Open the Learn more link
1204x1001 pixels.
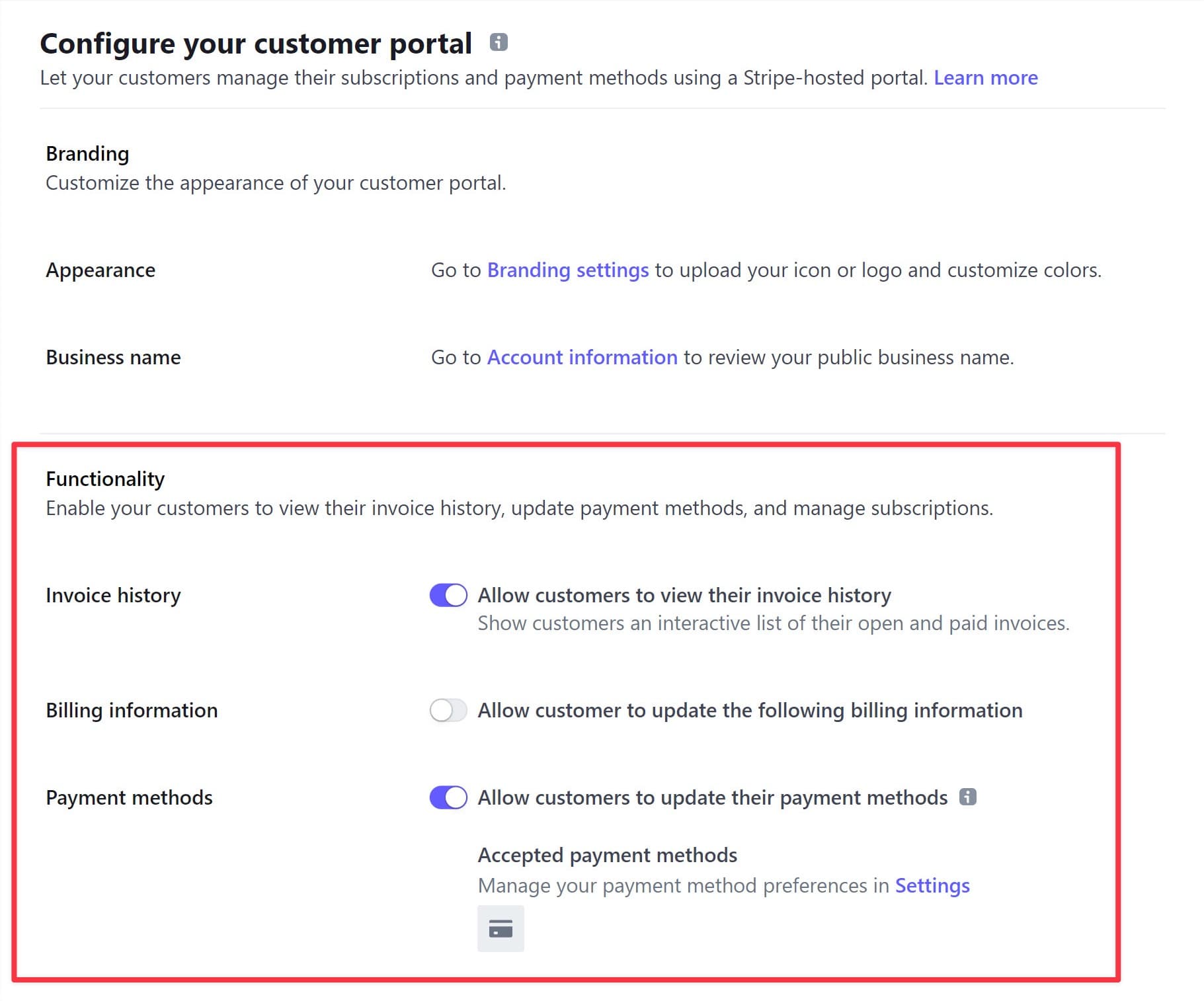pos(985,78)
